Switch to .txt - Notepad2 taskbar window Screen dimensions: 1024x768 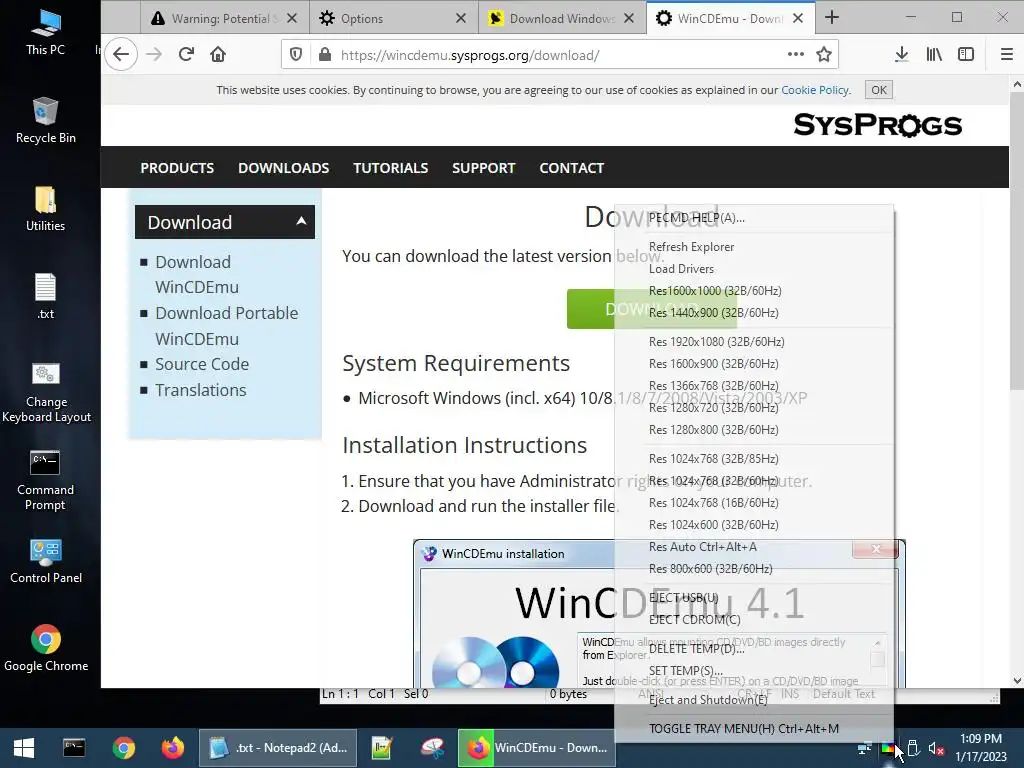coord(278,748)
